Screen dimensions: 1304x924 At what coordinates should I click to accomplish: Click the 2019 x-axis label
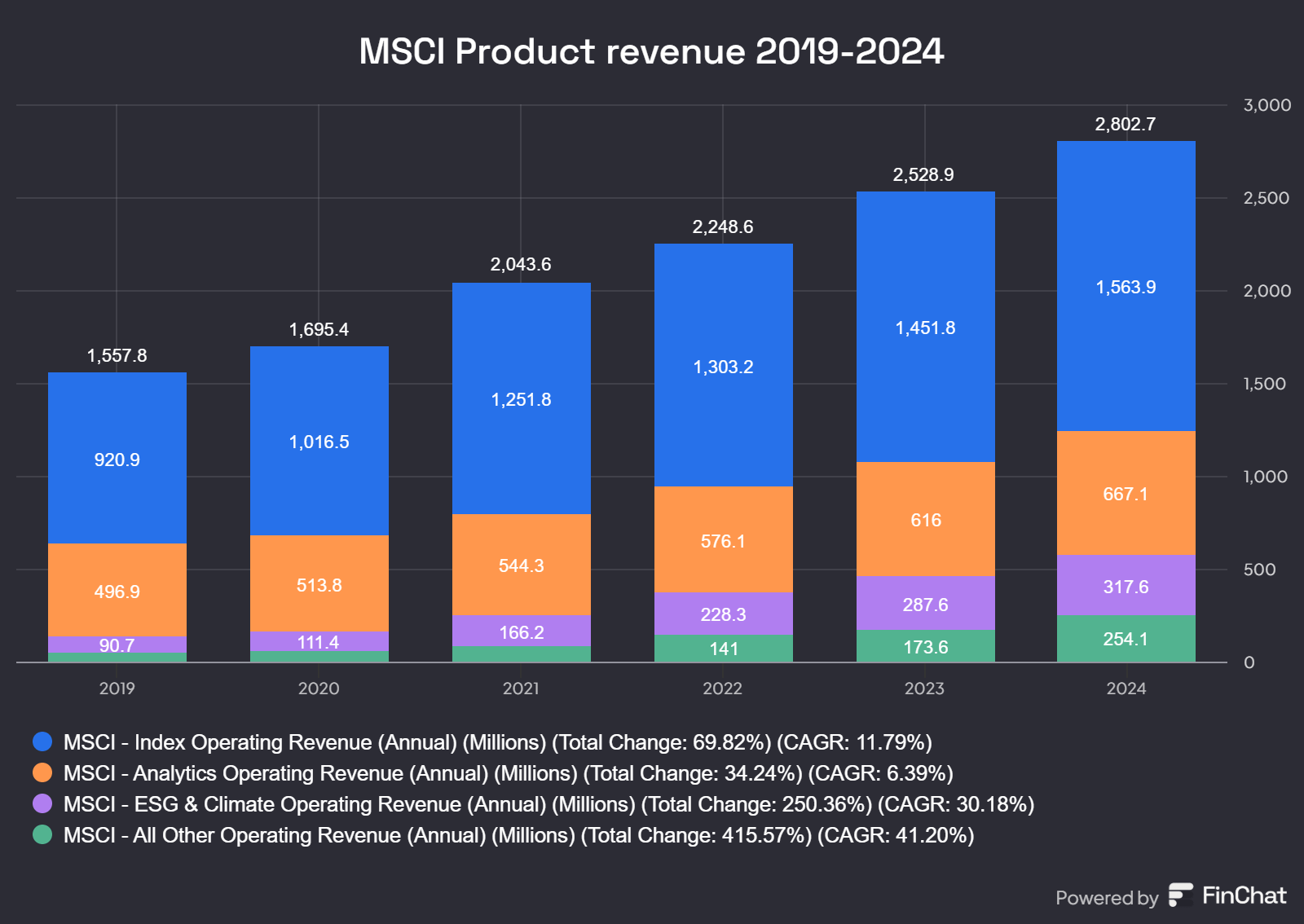pyautogui.click(x=117, y=688)
